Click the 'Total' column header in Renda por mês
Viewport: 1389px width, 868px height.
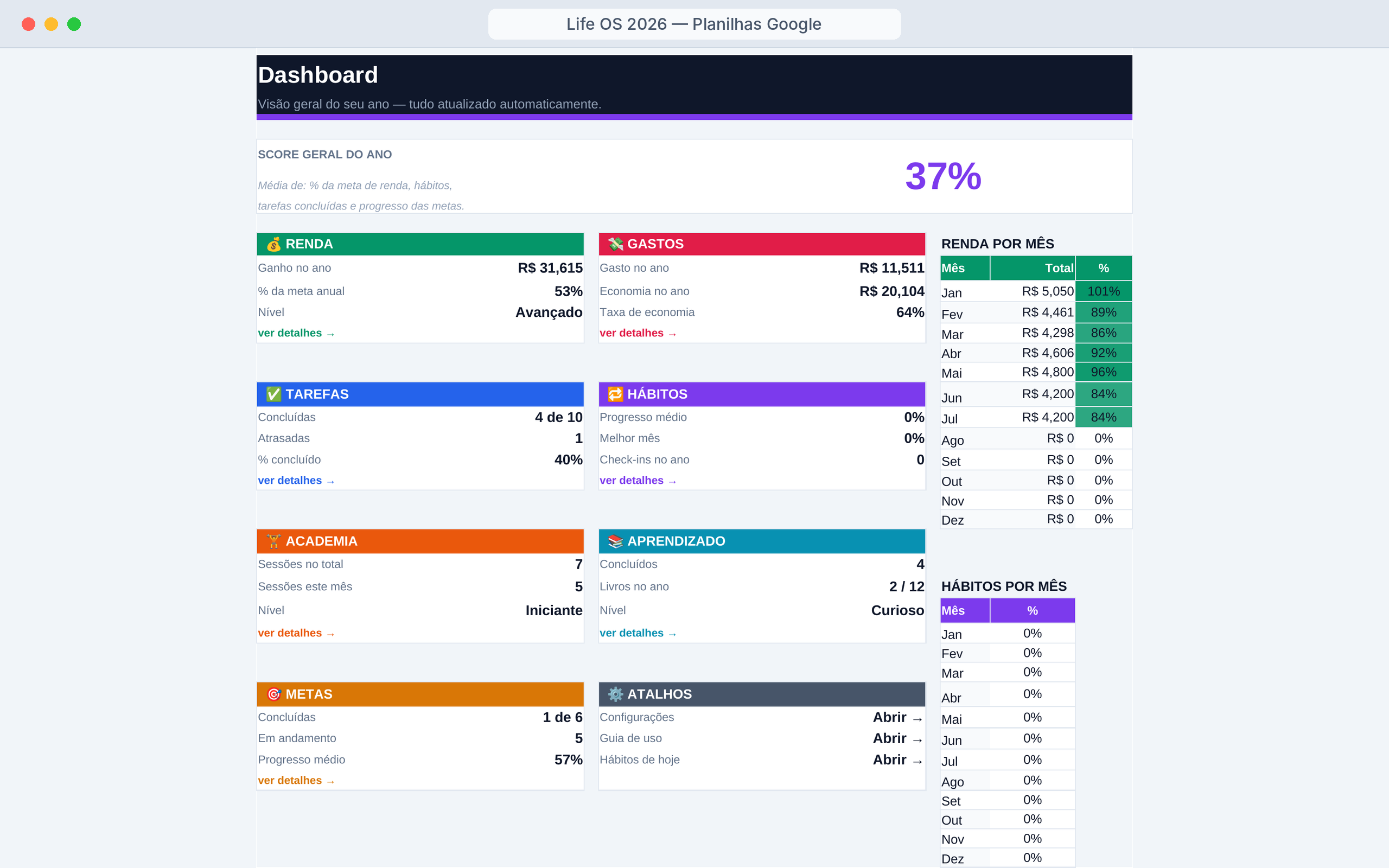[1033, 268]
